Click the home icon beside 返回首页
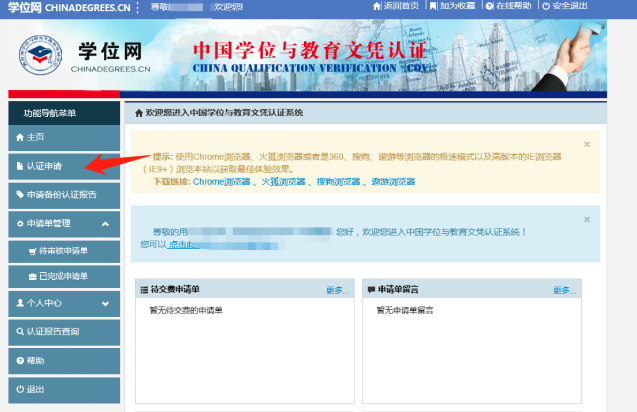The image size is (637, 412). [377, 6]
